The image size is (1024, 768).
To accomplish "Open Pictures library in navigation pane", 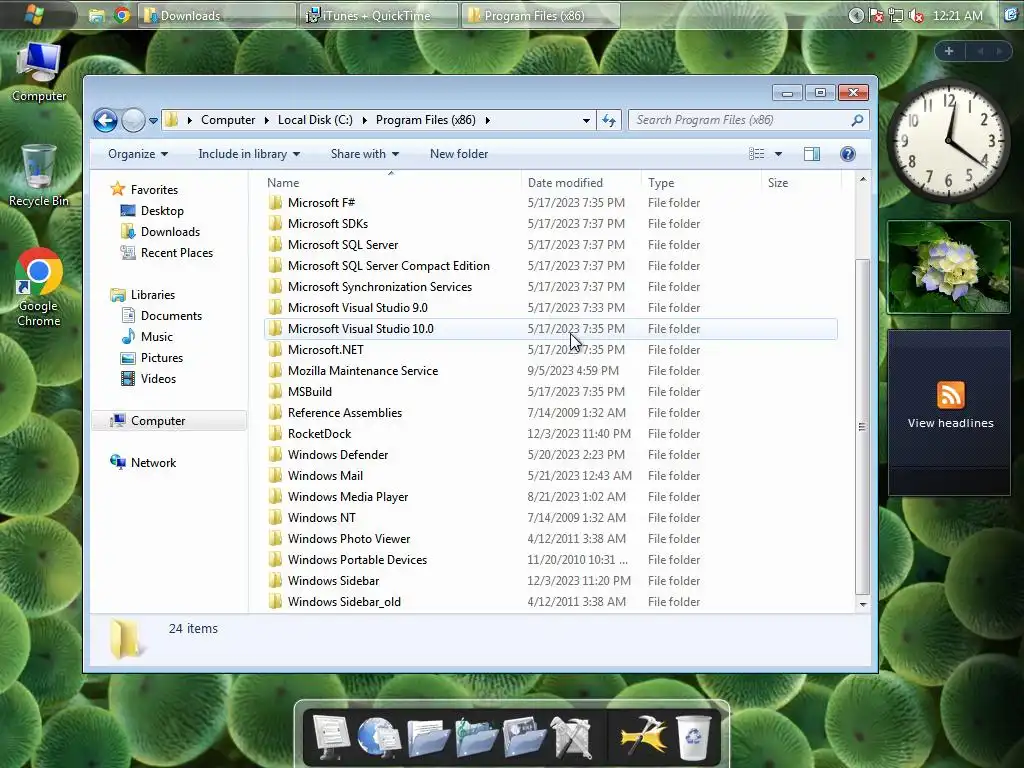I will point(161,358).
